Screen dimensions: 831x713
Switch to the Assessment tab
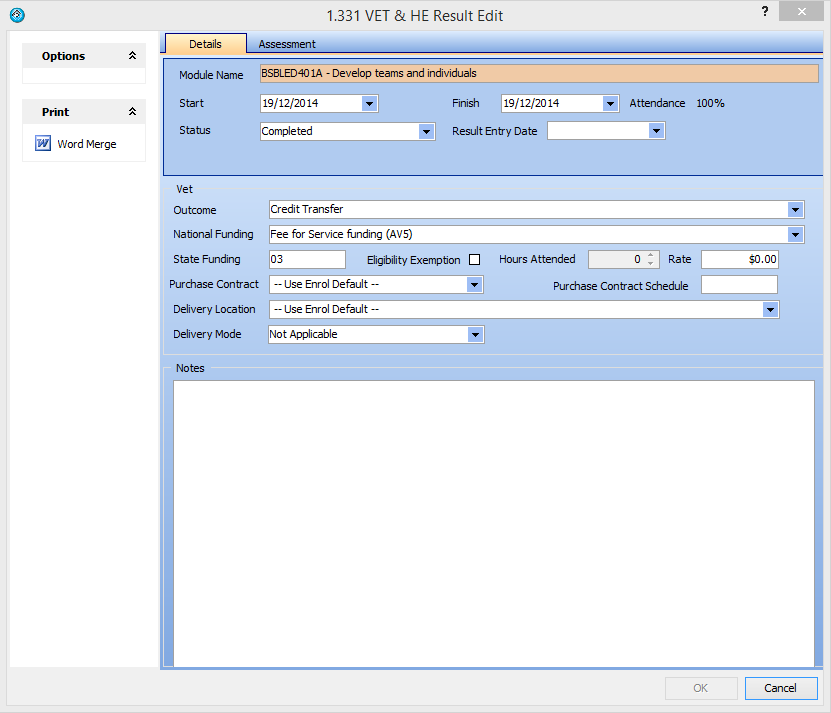pyautogui.click(x=287, y=44)
